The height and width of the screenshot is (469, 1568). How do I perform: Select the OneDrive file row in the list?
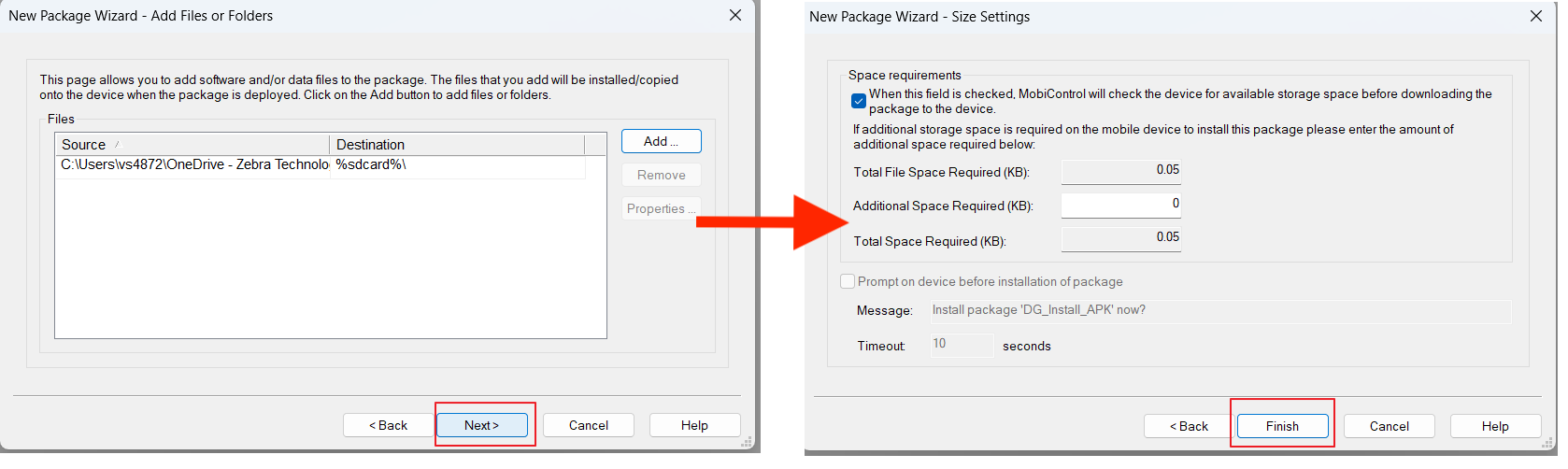pyautogui.click(x=194, y=164)
